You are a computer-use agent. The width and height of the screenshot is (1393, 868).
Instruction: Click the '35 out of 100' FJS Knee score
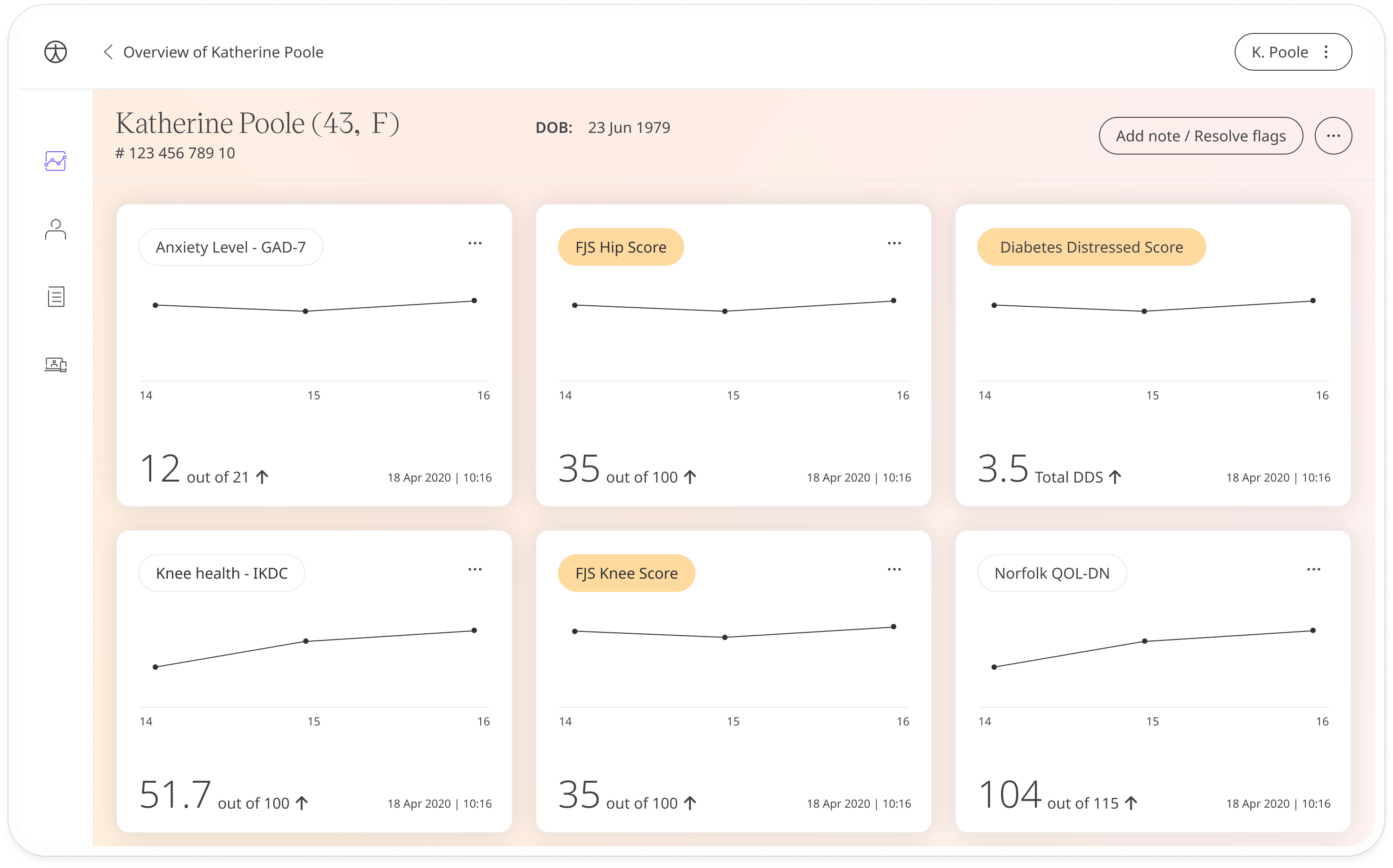(x=618, y=795)
